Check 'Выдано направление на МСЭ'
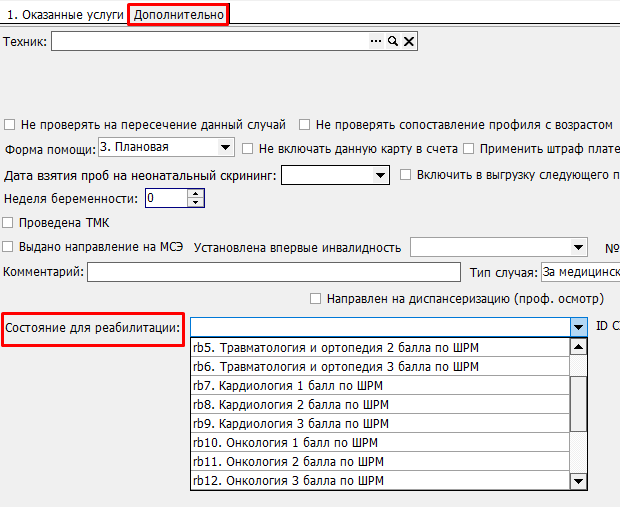 click(10, 247)
